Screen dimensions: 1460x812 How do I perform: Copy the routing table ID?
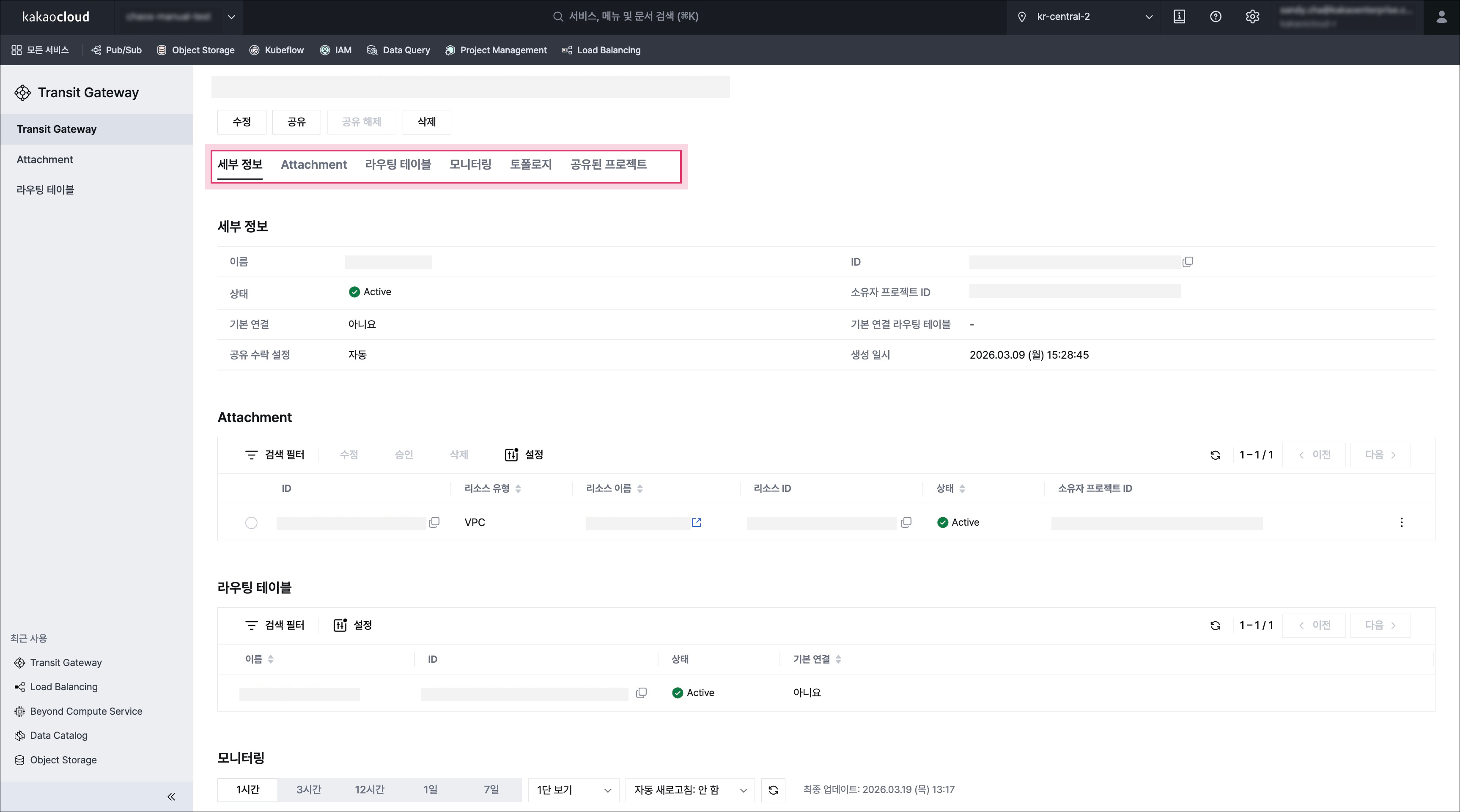click(x=642, y=693)
